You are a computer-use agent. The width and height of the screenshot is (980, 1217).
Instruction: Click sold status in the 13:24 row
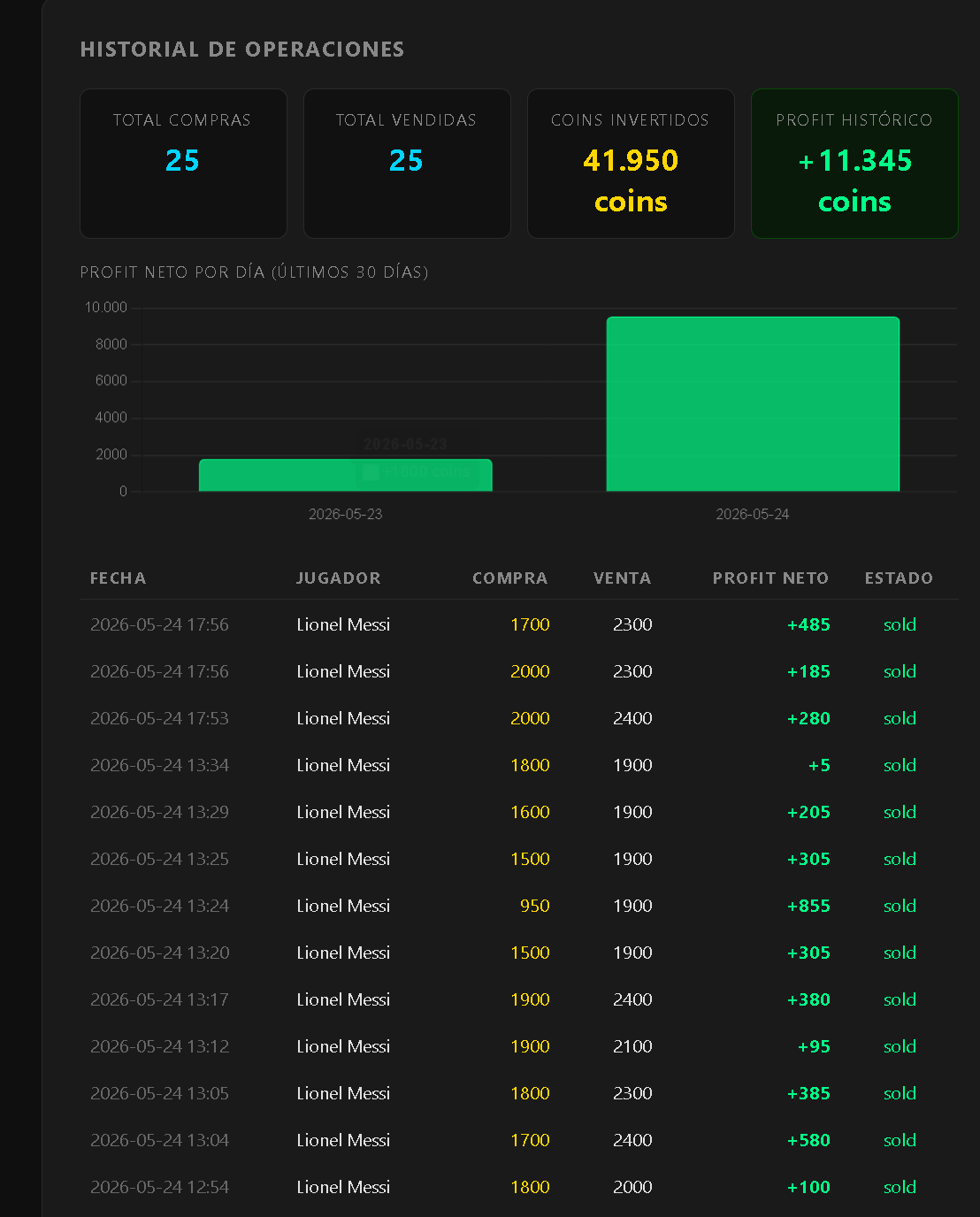(900, 906)
